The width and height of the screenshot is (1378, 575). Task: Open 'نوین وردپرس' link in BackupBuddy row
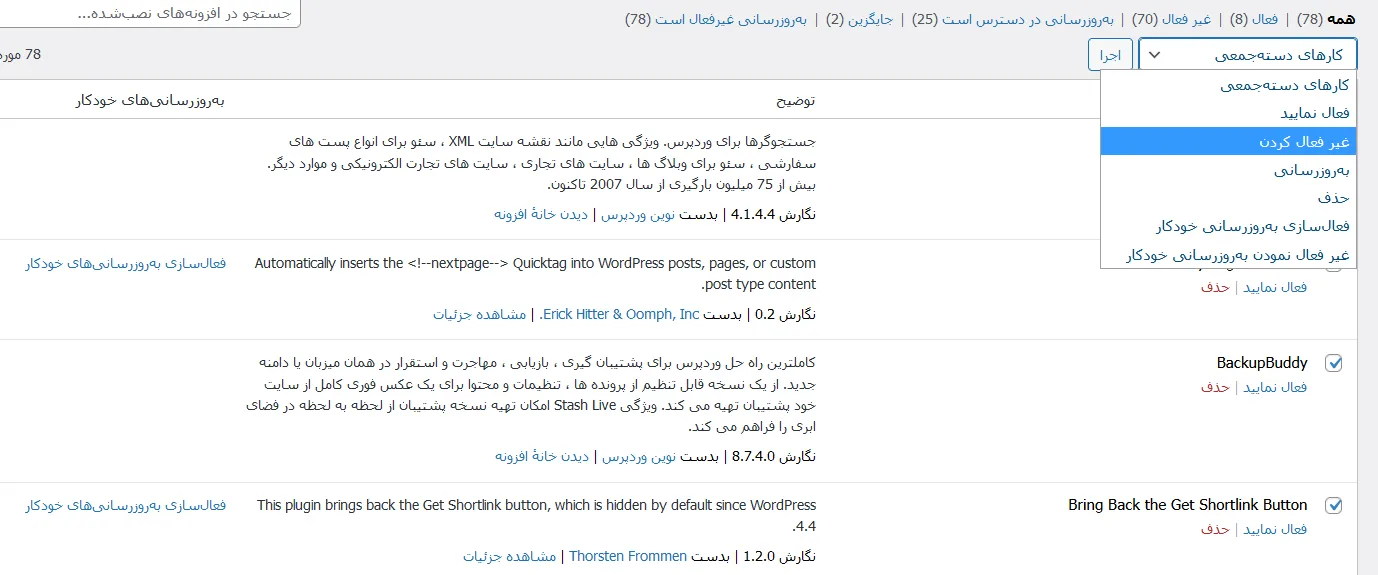pos(641,456)
